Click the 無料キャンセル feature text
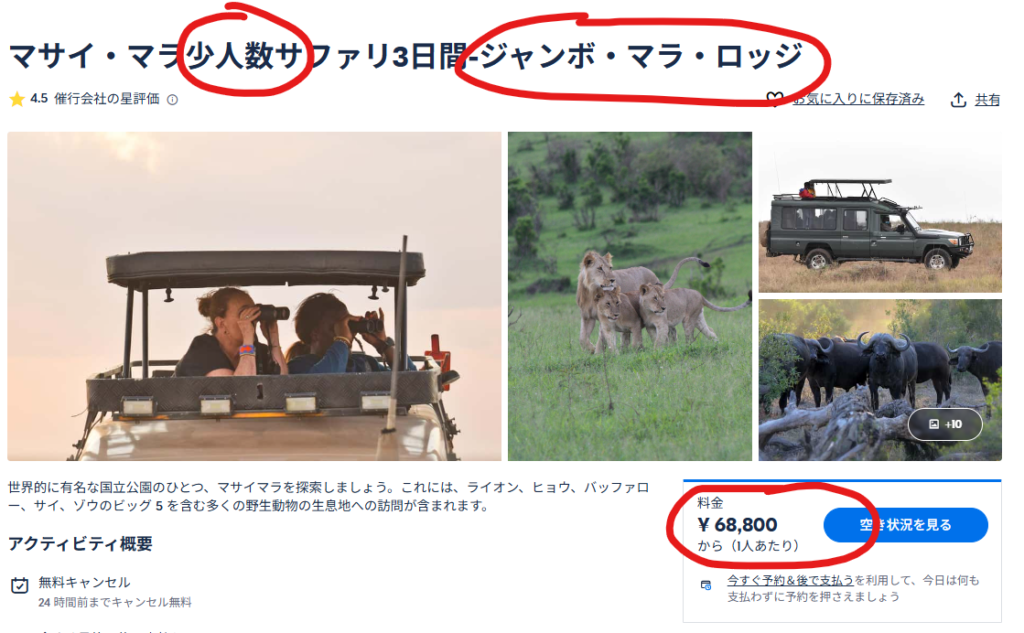 click(84, 582)
